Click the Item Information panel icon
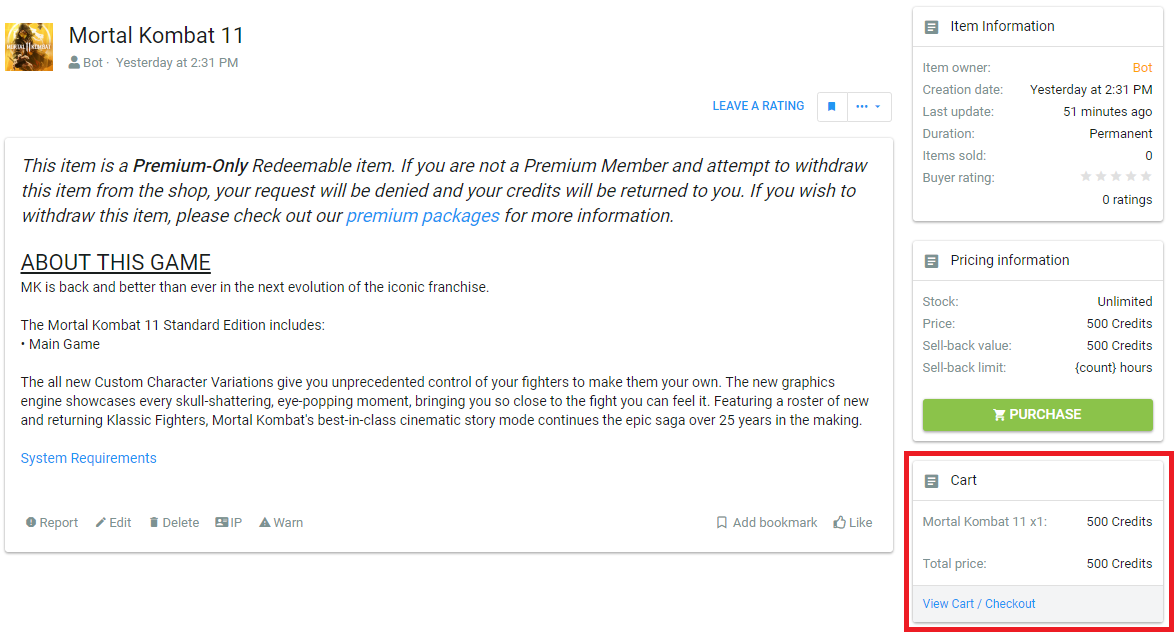The height and width of the screenshot is (641, 1176). click(x=932, y=27)
